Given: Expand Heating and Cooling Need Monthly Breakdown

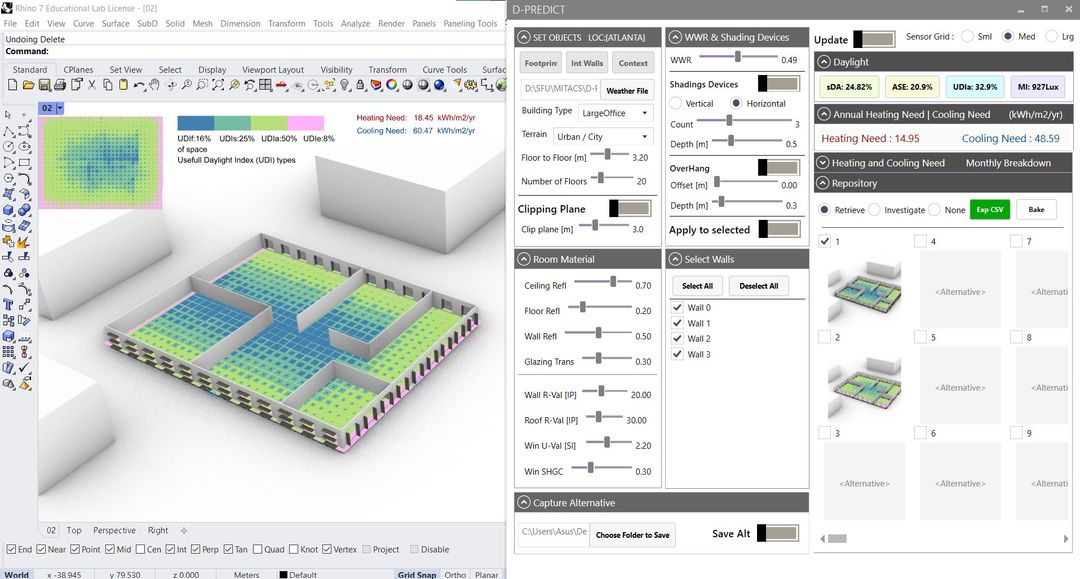Looking at the screenshot, I should [824, 163].
